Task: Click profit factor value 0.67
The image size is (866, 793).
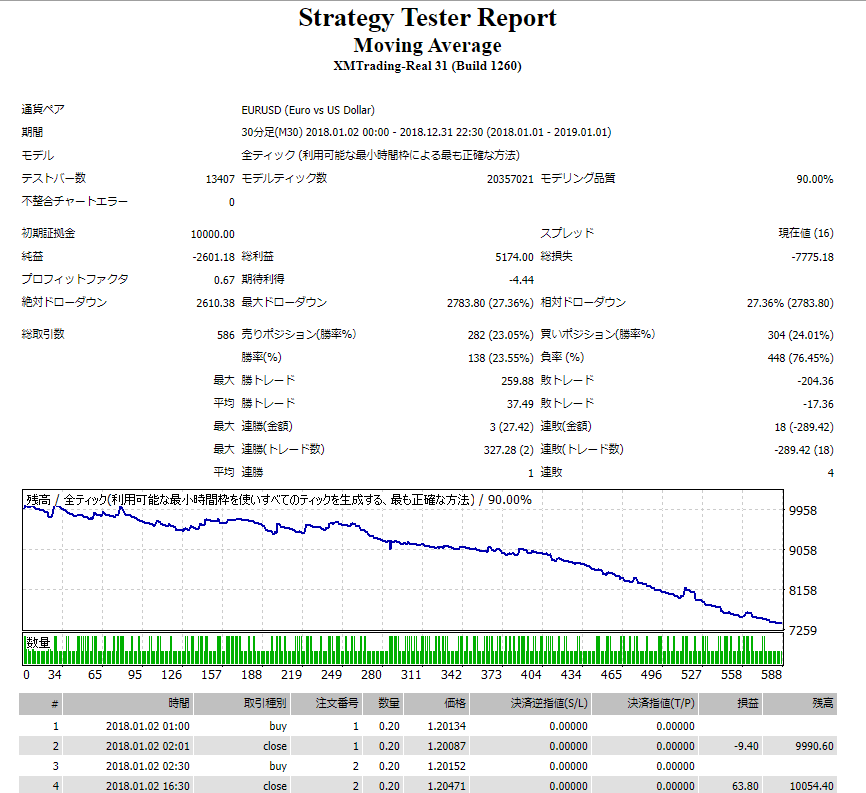Action: [x=224, y=280]
